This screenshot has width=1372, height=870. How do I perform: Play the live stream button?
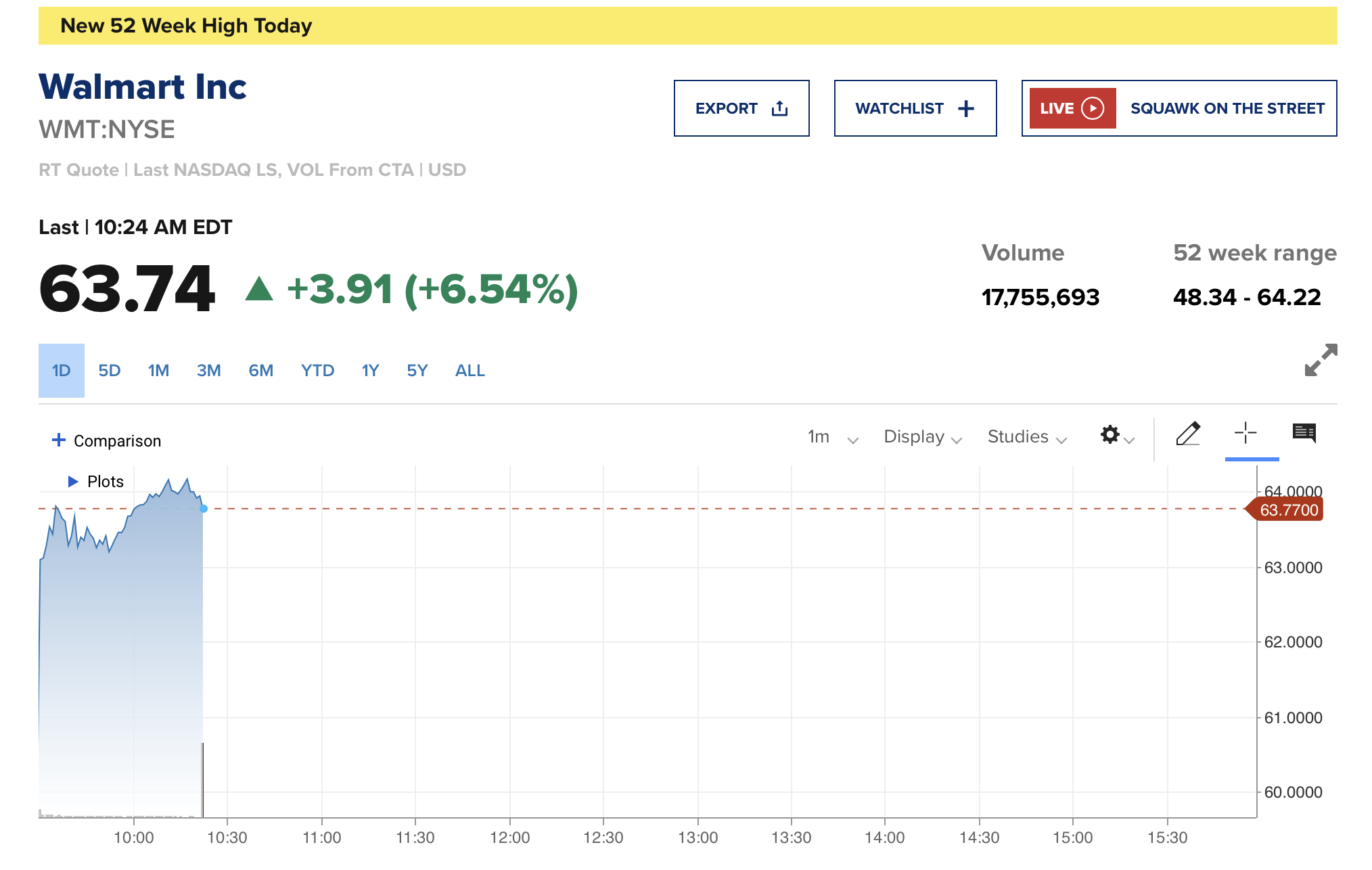click(x=1092, y=108)
